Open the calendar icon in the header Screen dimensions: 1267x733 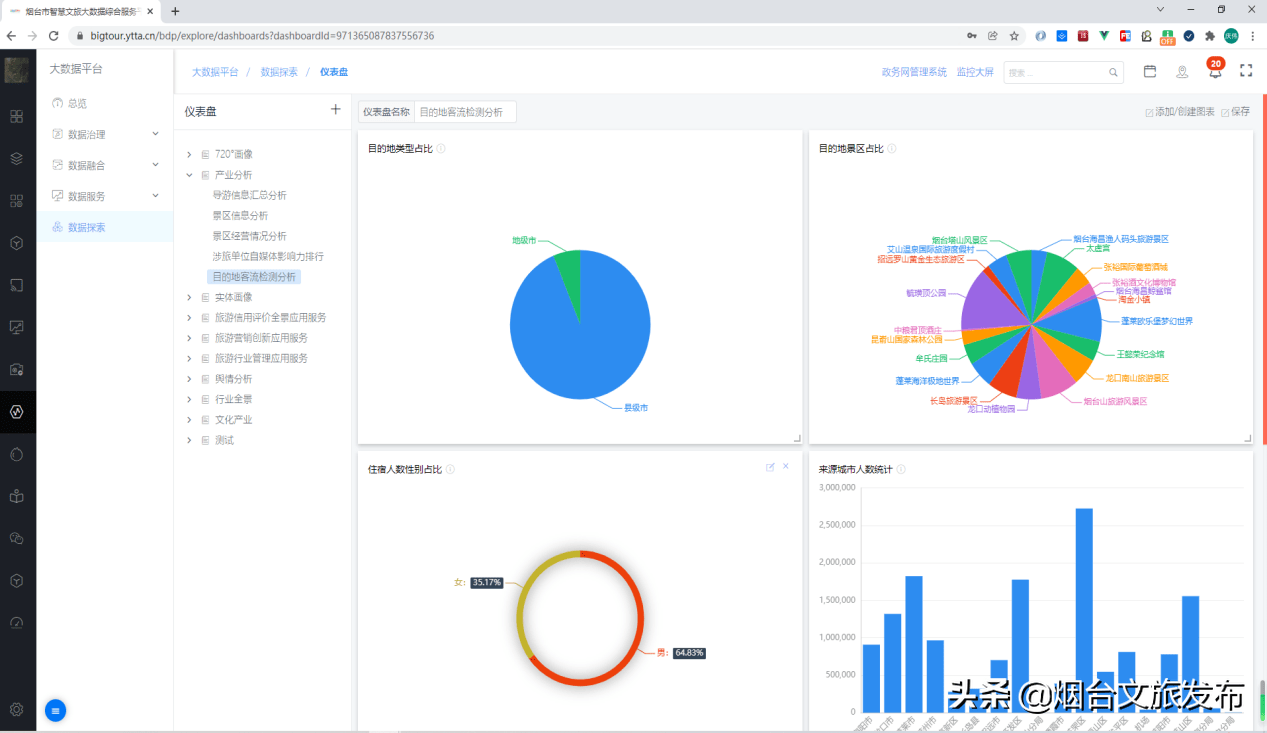tap(1150, 72)
